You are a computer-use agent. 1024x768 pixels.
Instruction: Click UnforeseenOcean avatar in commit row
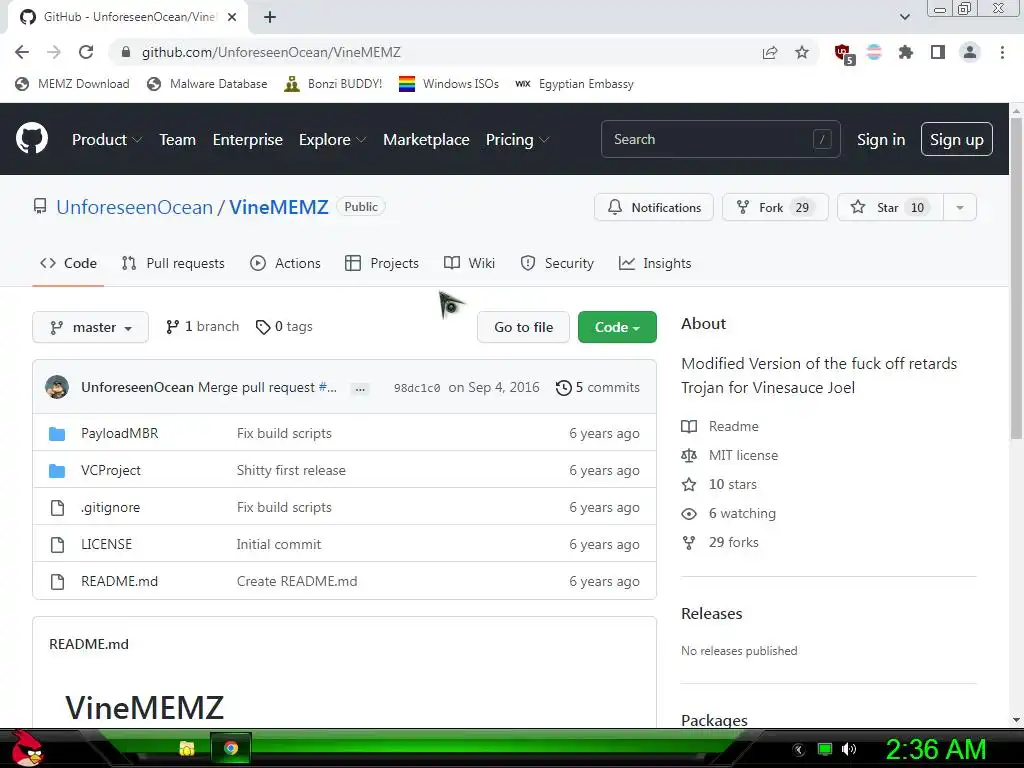[x=57, y=387]
